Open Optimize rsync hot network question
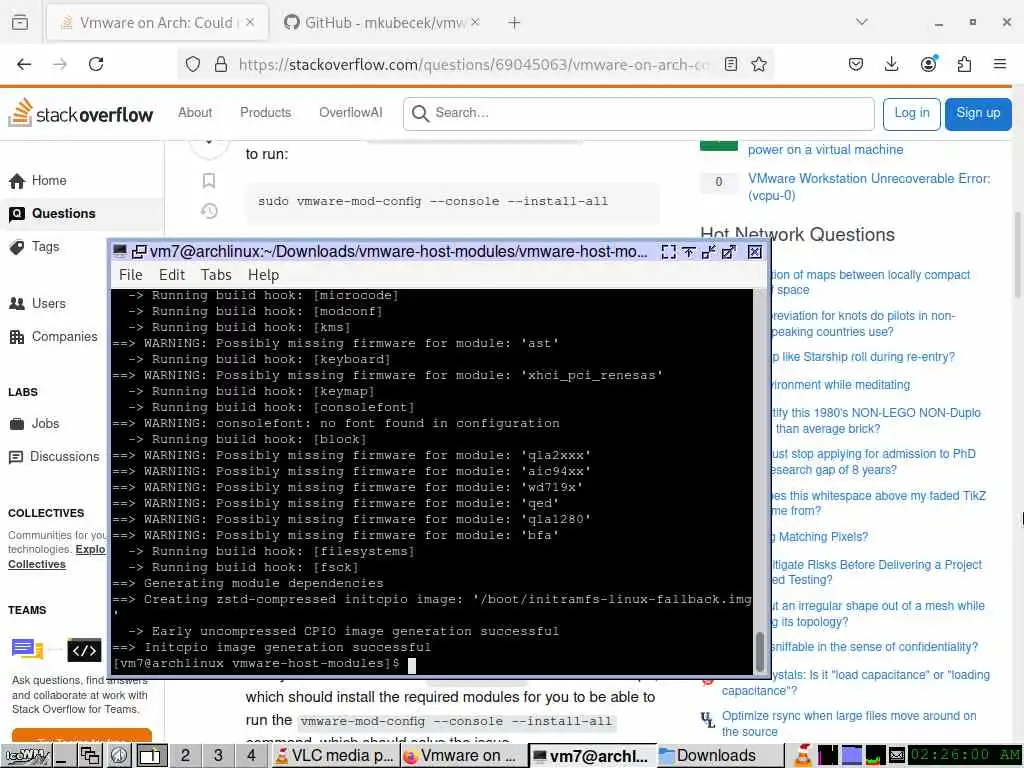The image size is (1024, 768). pyautogui.click(x=849, y=724)
